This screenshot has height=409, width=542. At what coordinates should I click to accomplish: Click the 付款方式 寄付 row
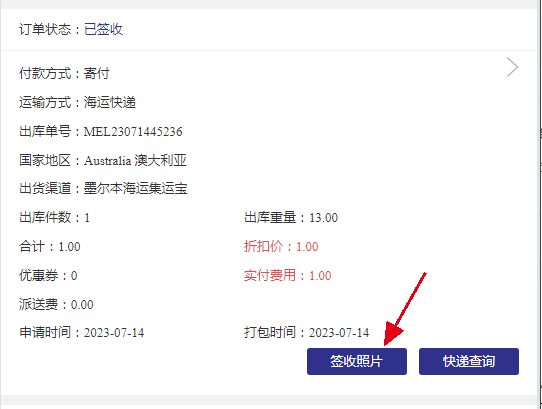(64, 73)
